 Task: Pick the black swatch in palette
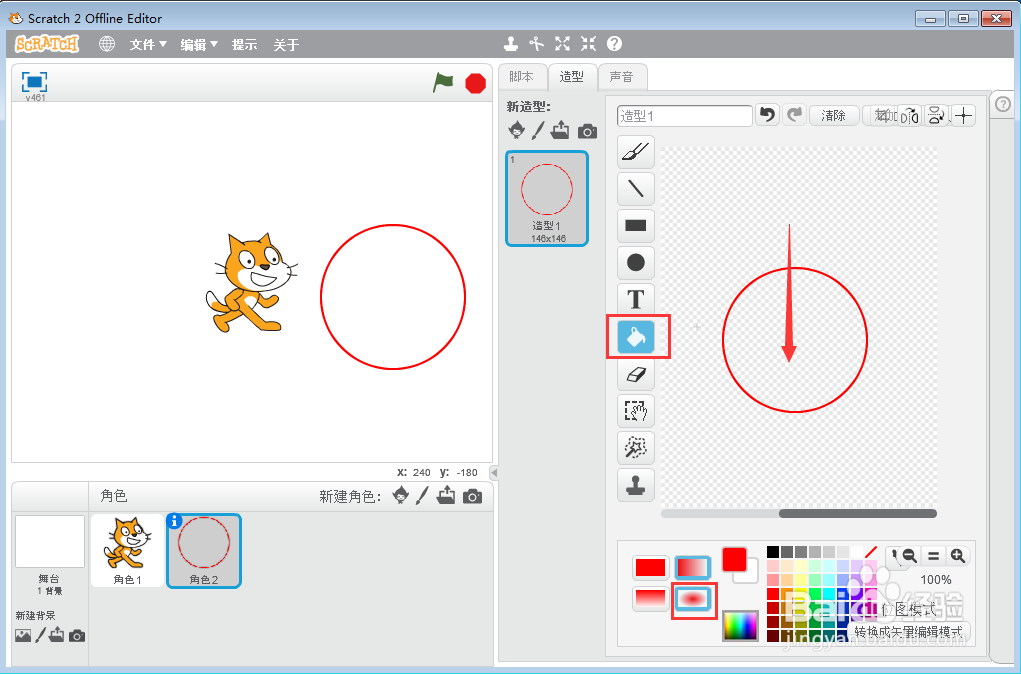pos(773,552)
